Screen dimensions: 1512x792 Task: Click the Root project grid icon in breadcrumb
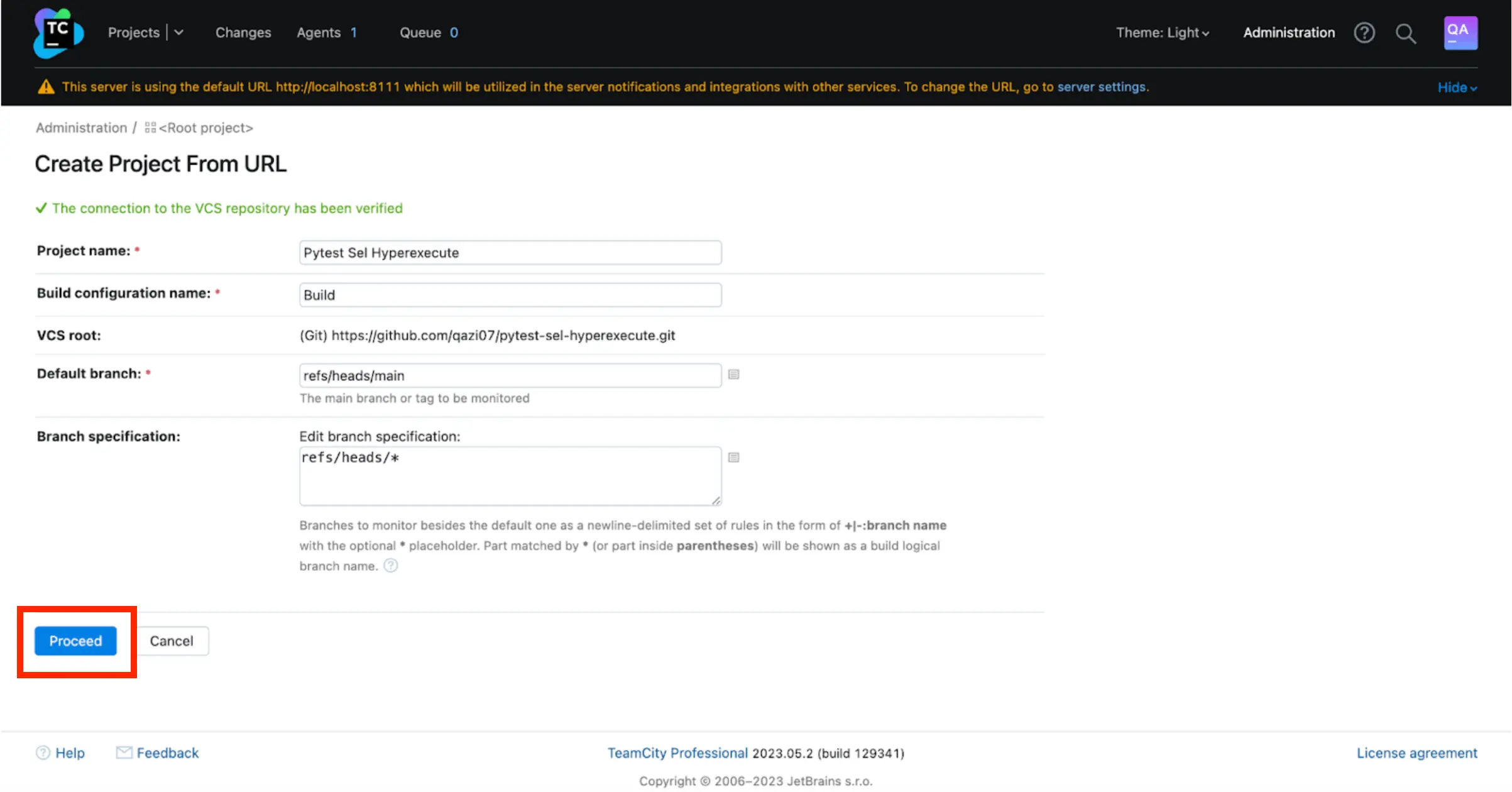(x=150, y=128)
